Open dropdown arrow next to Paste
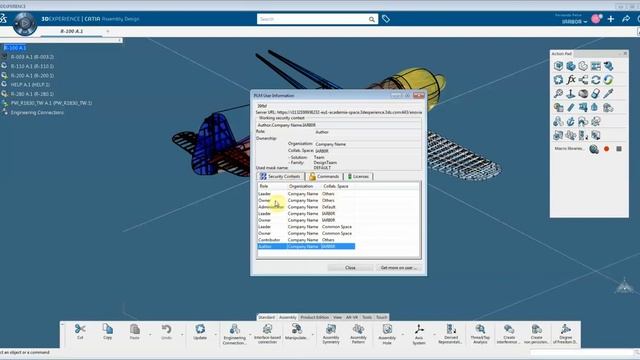The image size is (640, 360). click(x=150, y=335)
